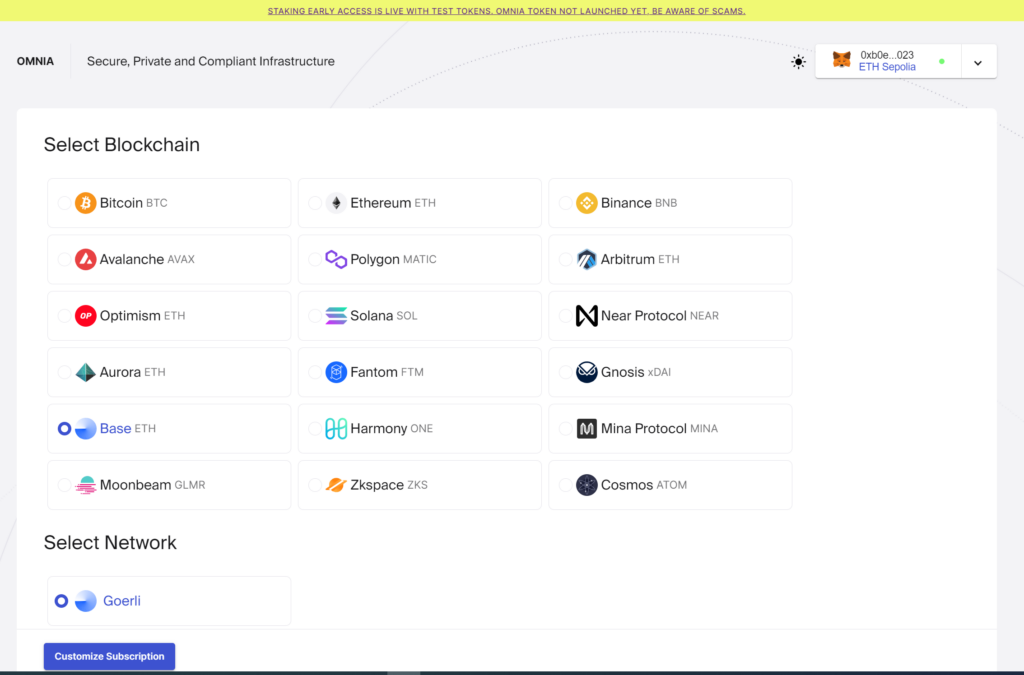This screenshot has height=675, width=1024.
Task: Click the Binance logo icon
Action: point(586,203)
